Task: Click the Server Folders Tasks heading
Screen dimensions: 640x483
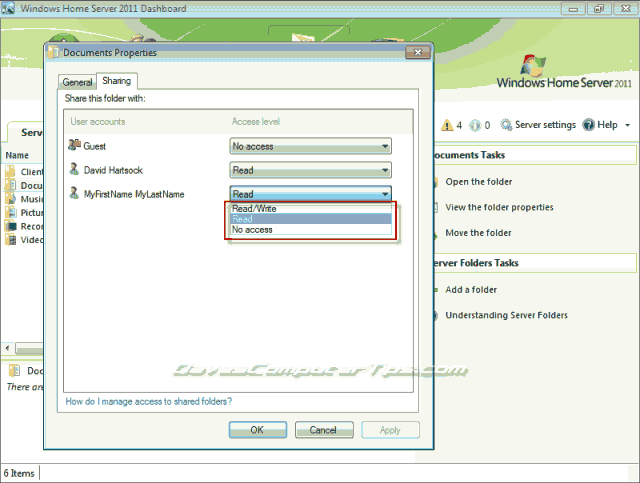Action: point(476,263)
